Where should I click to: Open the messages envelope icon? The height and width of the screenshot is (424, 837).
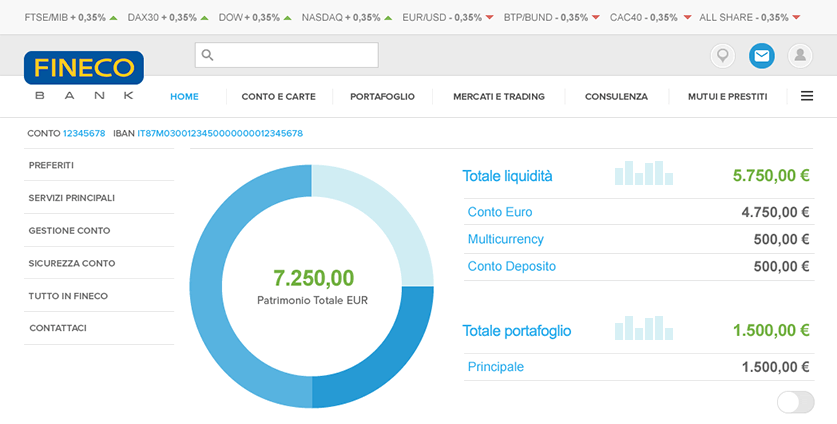(762, 56)
